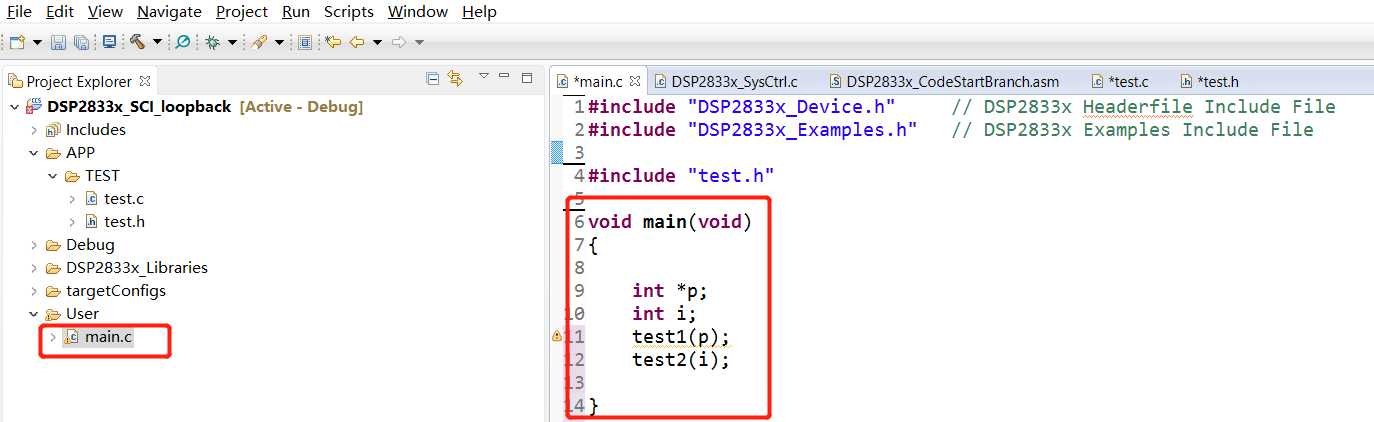The image size is (1374, 422).
Task: Maximize the Project Explorer panel
Action: pos(527,77)
